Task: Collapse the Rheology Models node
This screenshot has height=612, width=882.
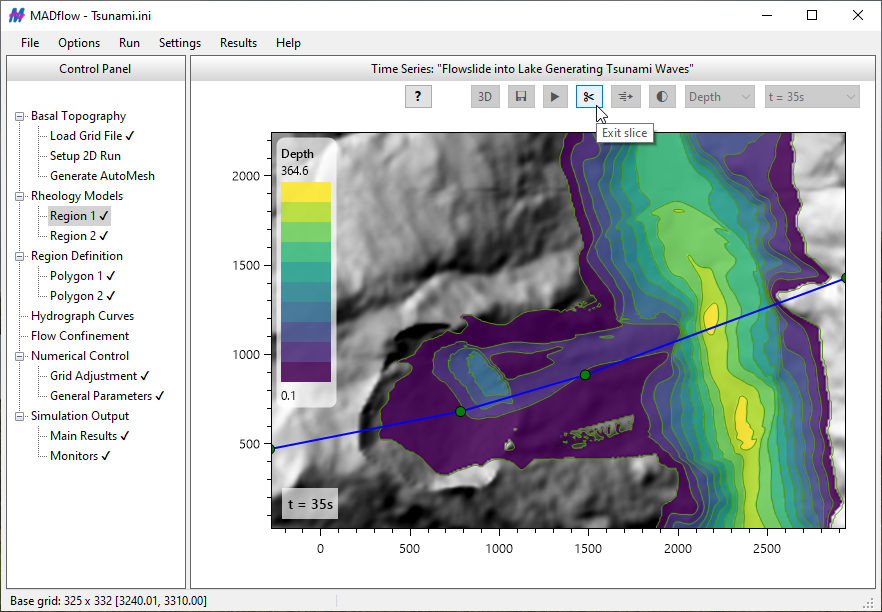Action: (20, 196)
